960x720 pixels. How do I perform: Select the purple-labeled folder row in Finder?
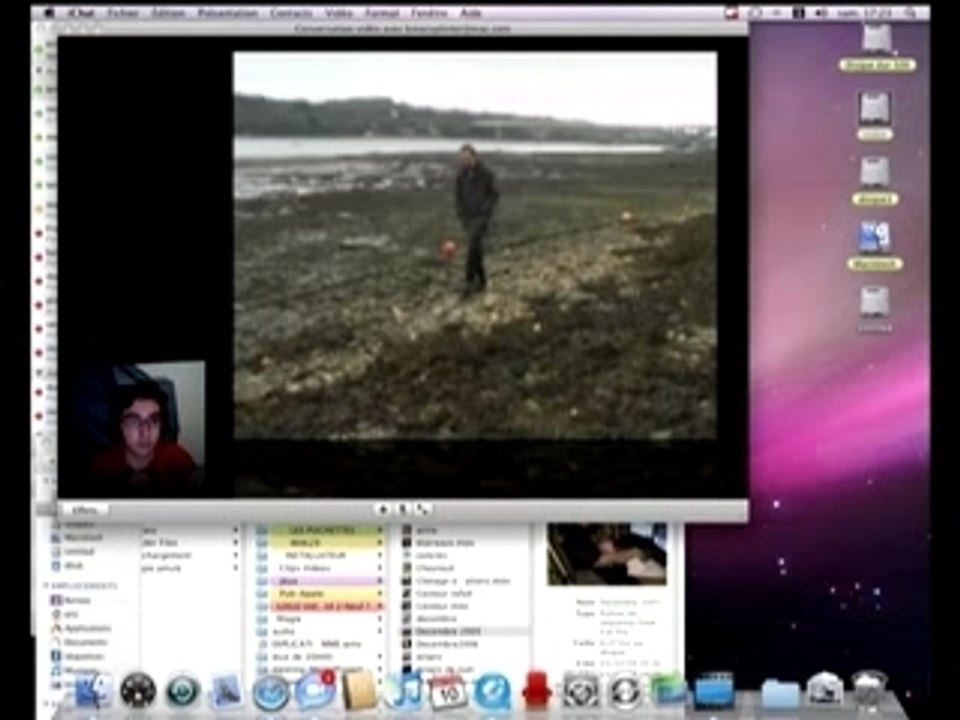tap(321, 580)
